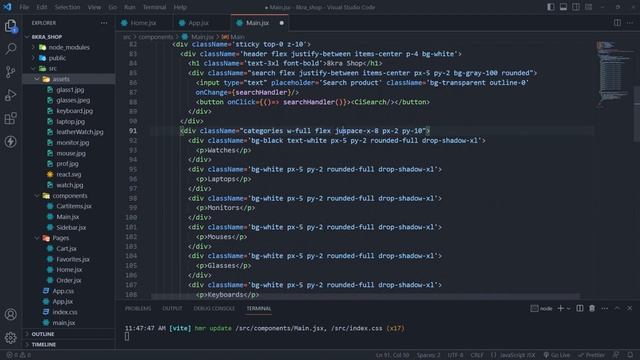Split the terminal
The width and height of the screenshot is (640, 360).
pyautogui.click(x=580, y=308)
